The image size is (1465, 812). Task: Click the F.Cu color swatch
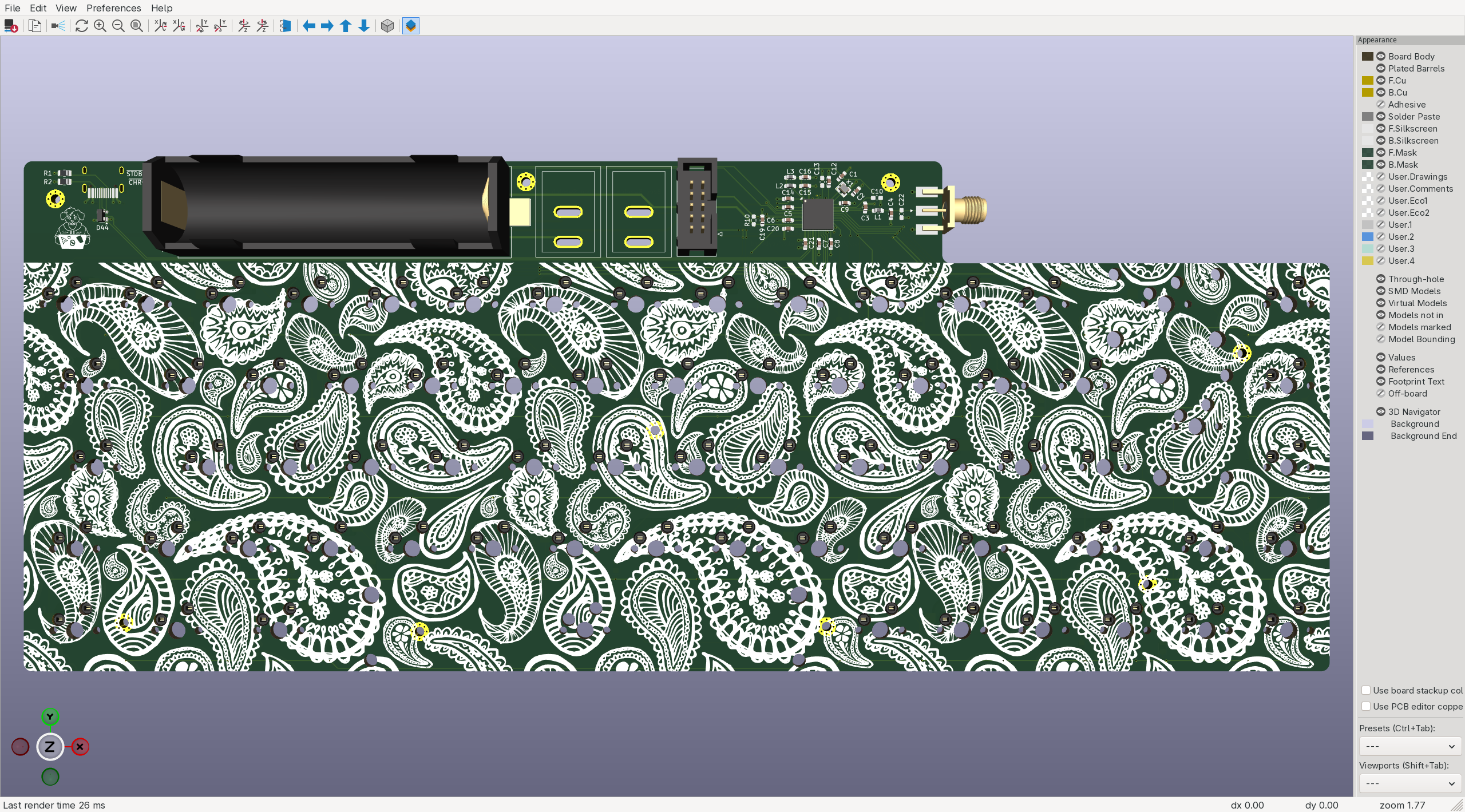coord(1368,80)
